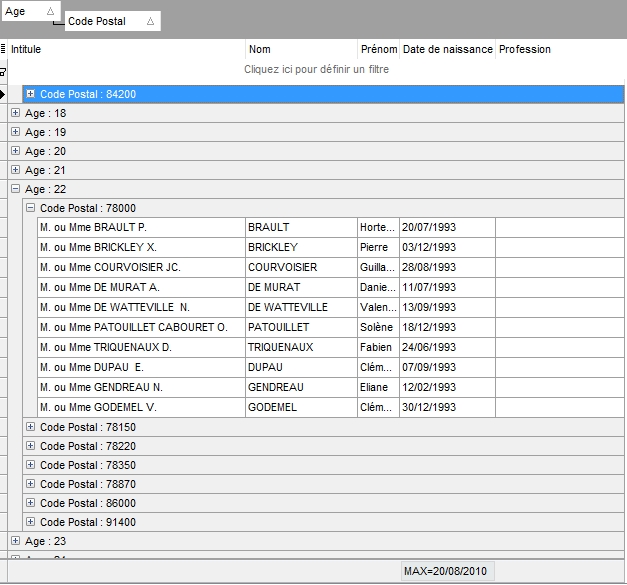Expand the Code Postal : 91400 group
Screen dimensions: 627x585
click(x=30, y=522)
